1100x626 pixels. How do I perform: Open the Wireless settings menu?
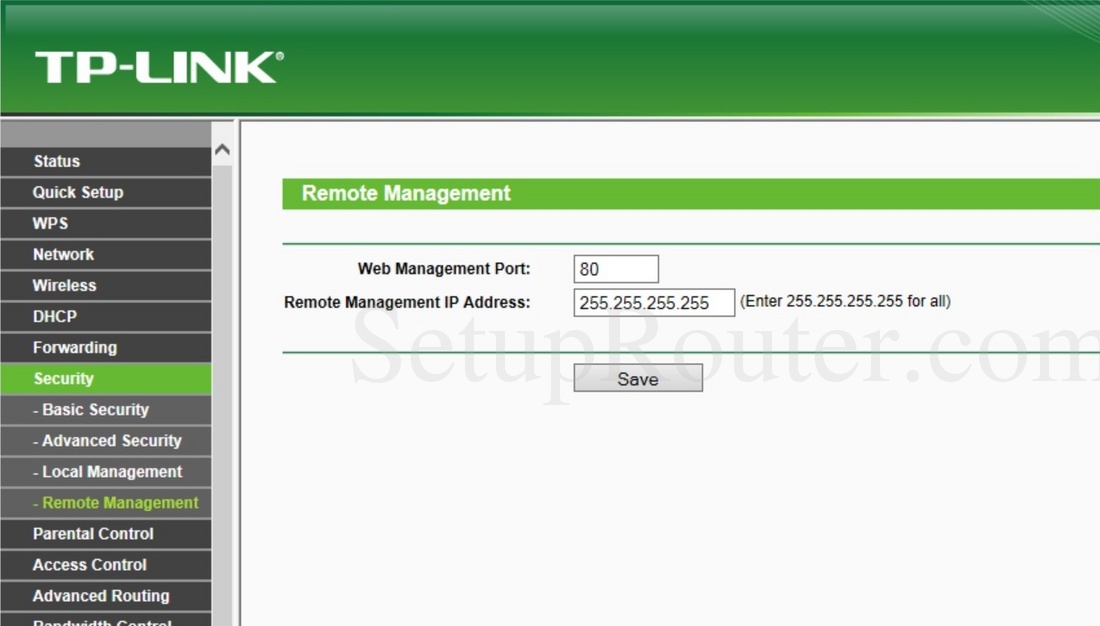[65, 285]
